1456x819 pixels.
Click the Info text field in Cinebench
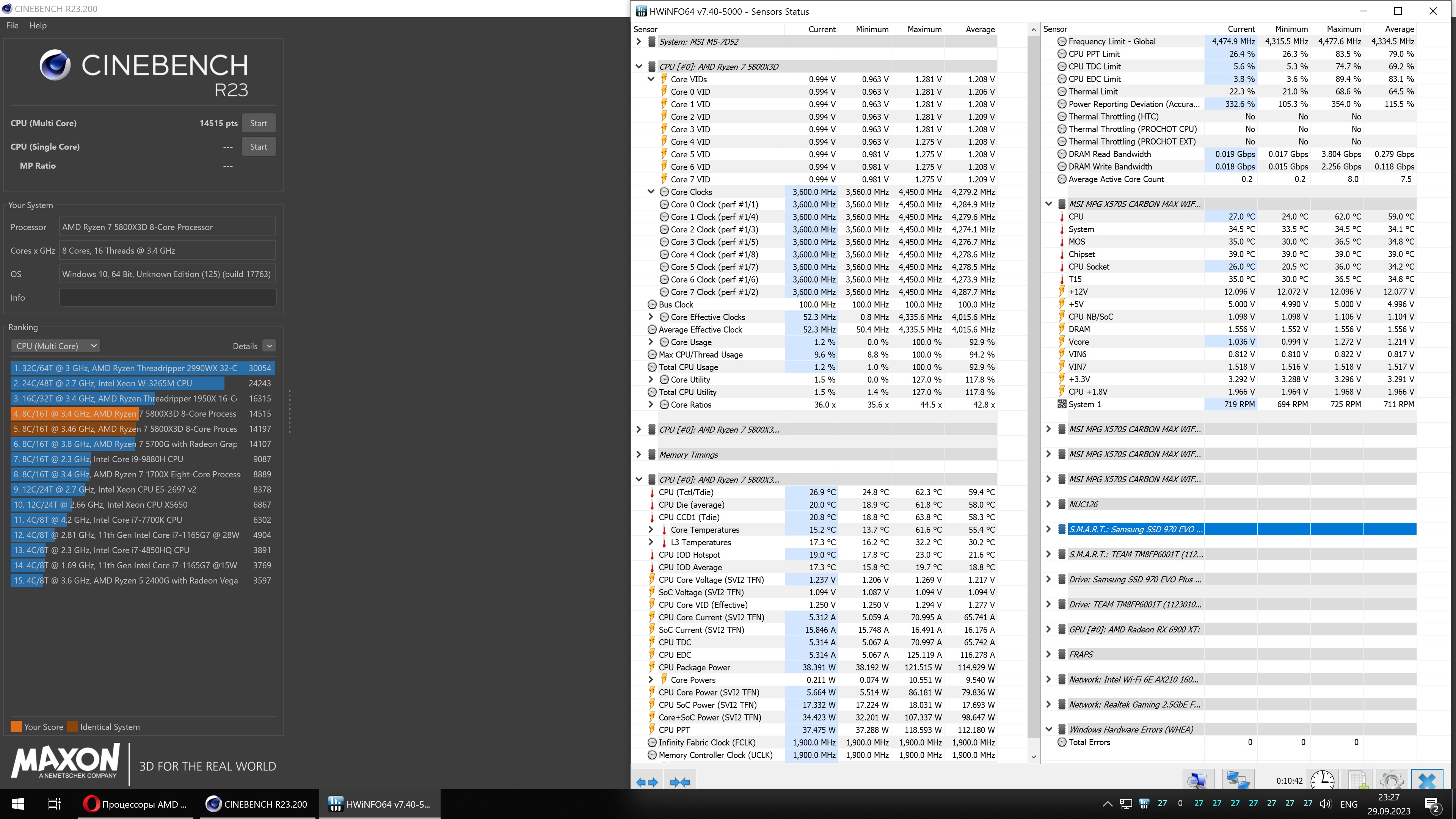167,297
